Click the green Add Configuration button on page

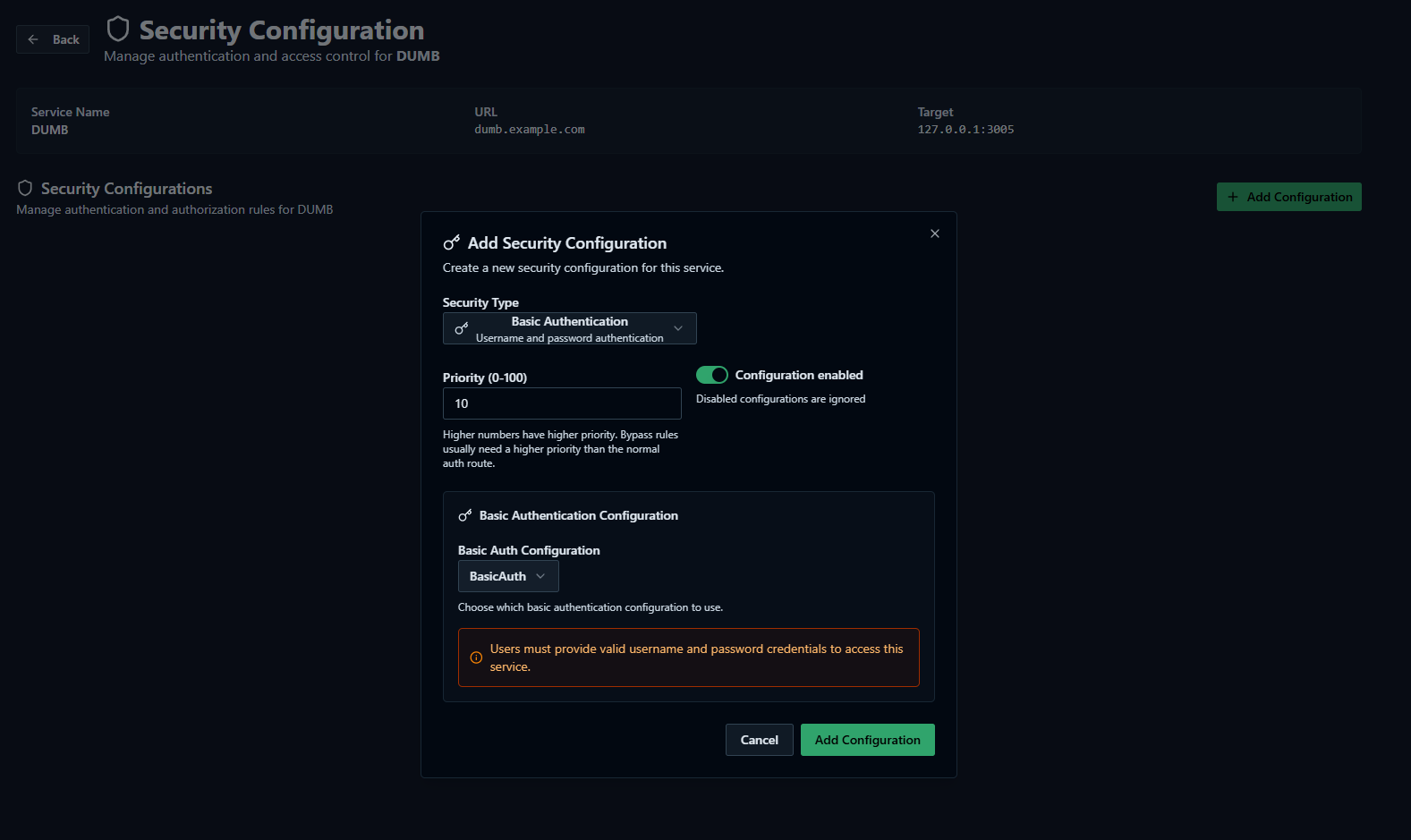pos(1288,197)
